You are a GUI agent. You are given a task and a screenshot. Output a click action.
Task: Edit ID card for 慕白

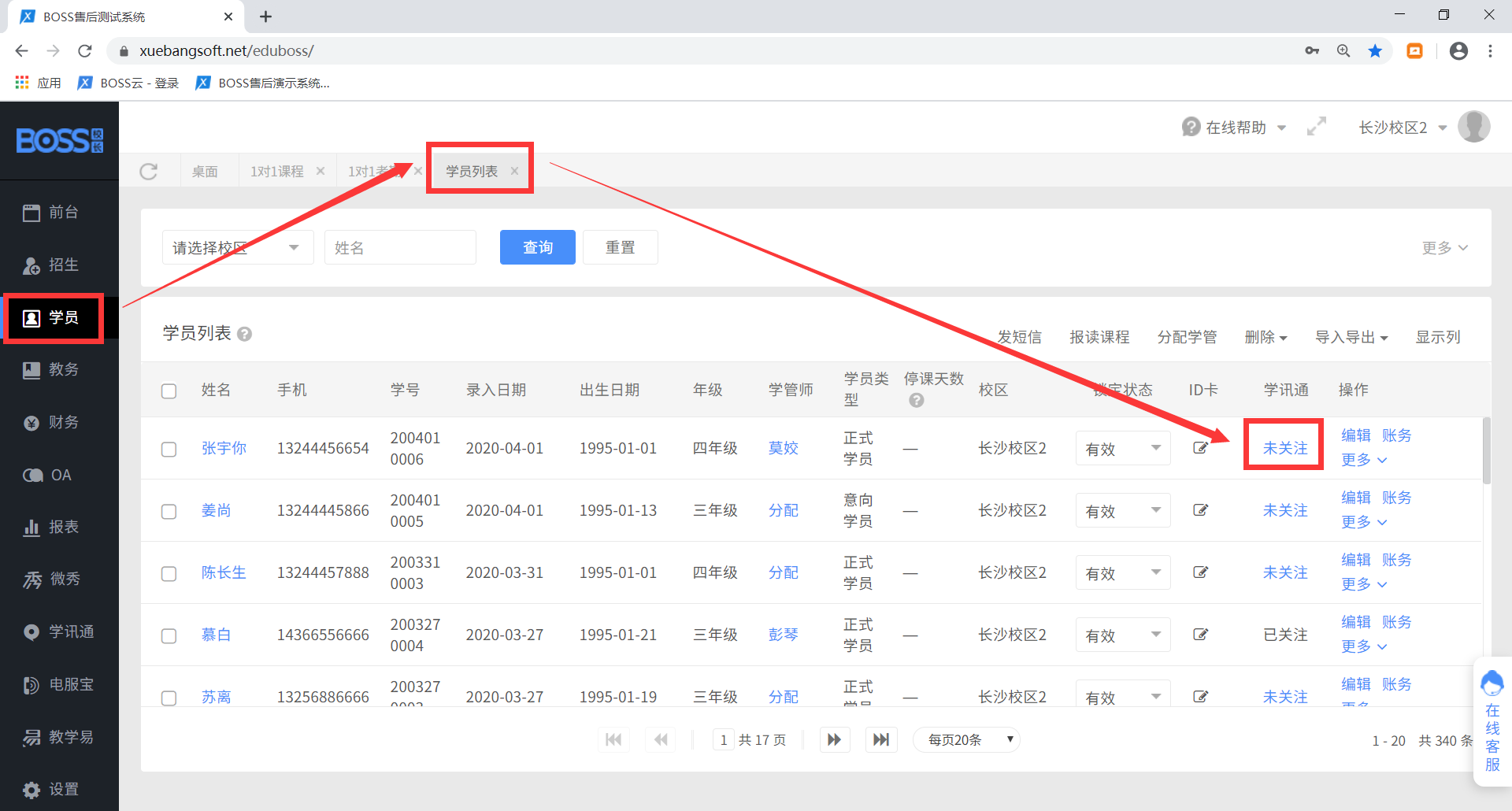(1201, 635)
